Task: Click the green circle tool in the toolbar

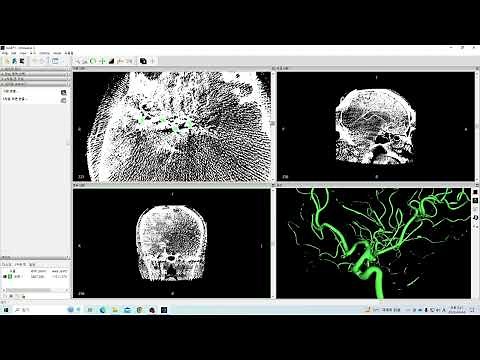Action: pos(93,61)
